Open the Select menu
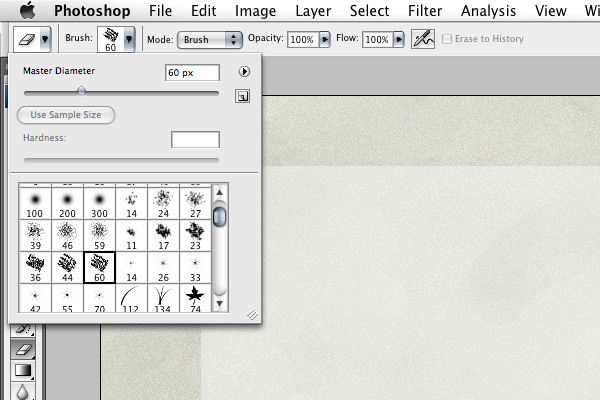This screenshot has width=600, height=400. (x=369, y=11)
